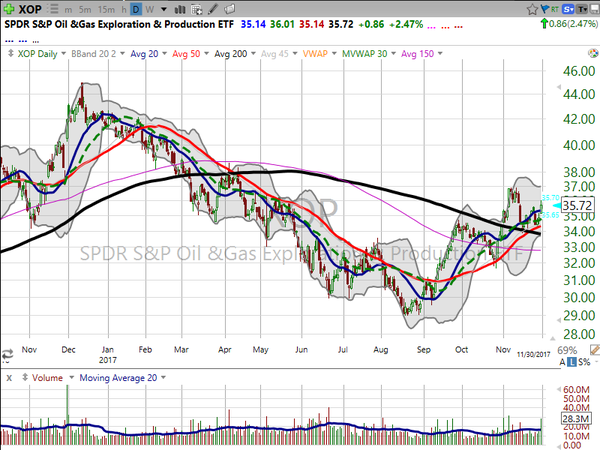600x450 pixels.
Task: Click the refresh arrows icon below the chart
Action: (x=7, y=355)
